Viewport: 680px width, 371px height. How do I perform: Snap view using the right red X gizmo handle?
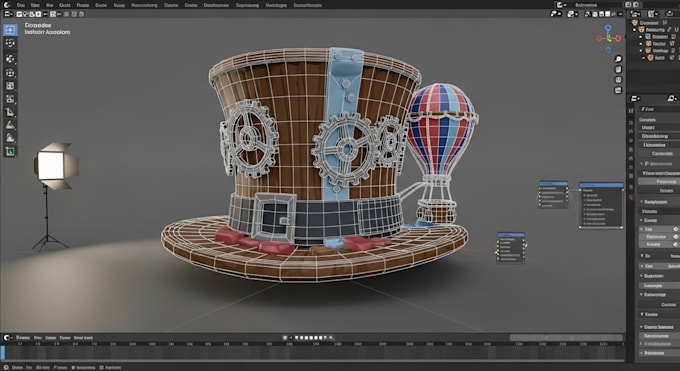pyautogui.click(x=618, y=39)
